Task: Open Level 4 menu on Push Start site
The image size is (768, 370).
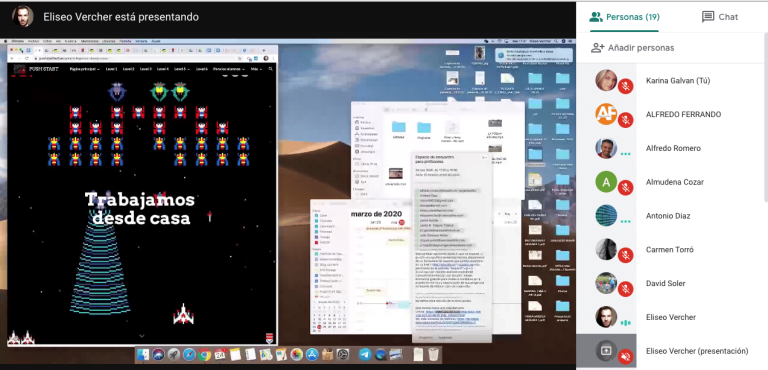Action: tap(163, 69)
